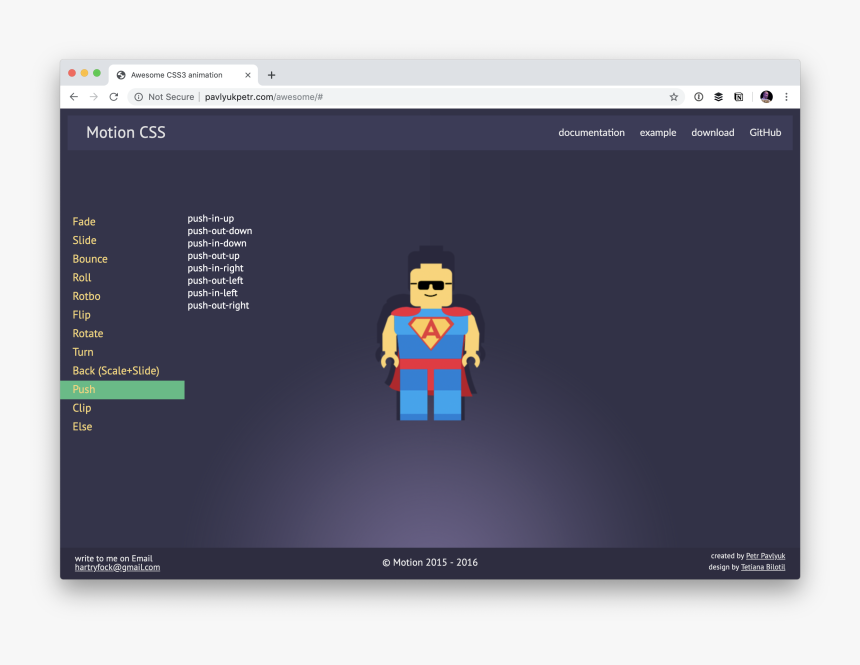The height and width of the screenshot is (665, 860).
Task: Open the Petr Pavlyuk creator link
Action: (x=766, y=556)
